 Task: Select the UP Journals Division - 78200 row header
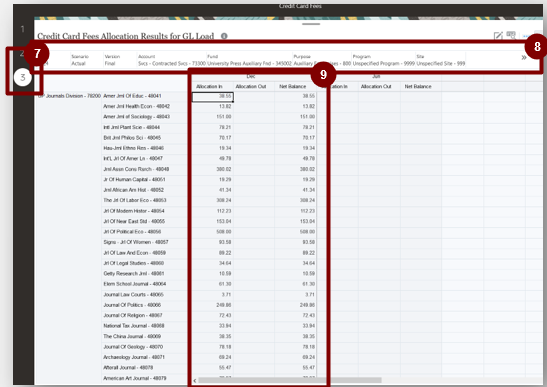coord(69,96)
